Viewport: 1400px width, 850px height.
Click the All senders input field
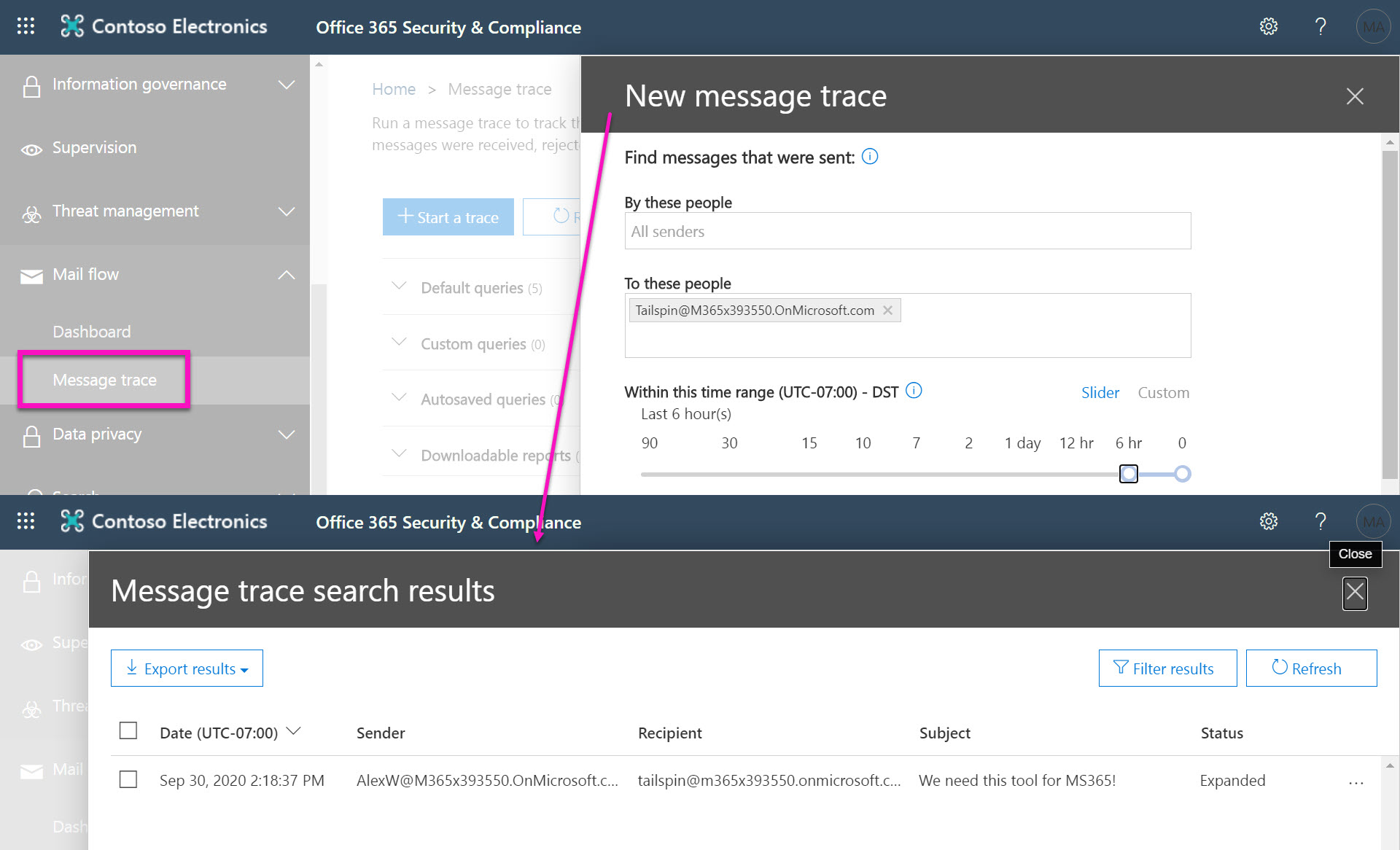coord(907,232)
